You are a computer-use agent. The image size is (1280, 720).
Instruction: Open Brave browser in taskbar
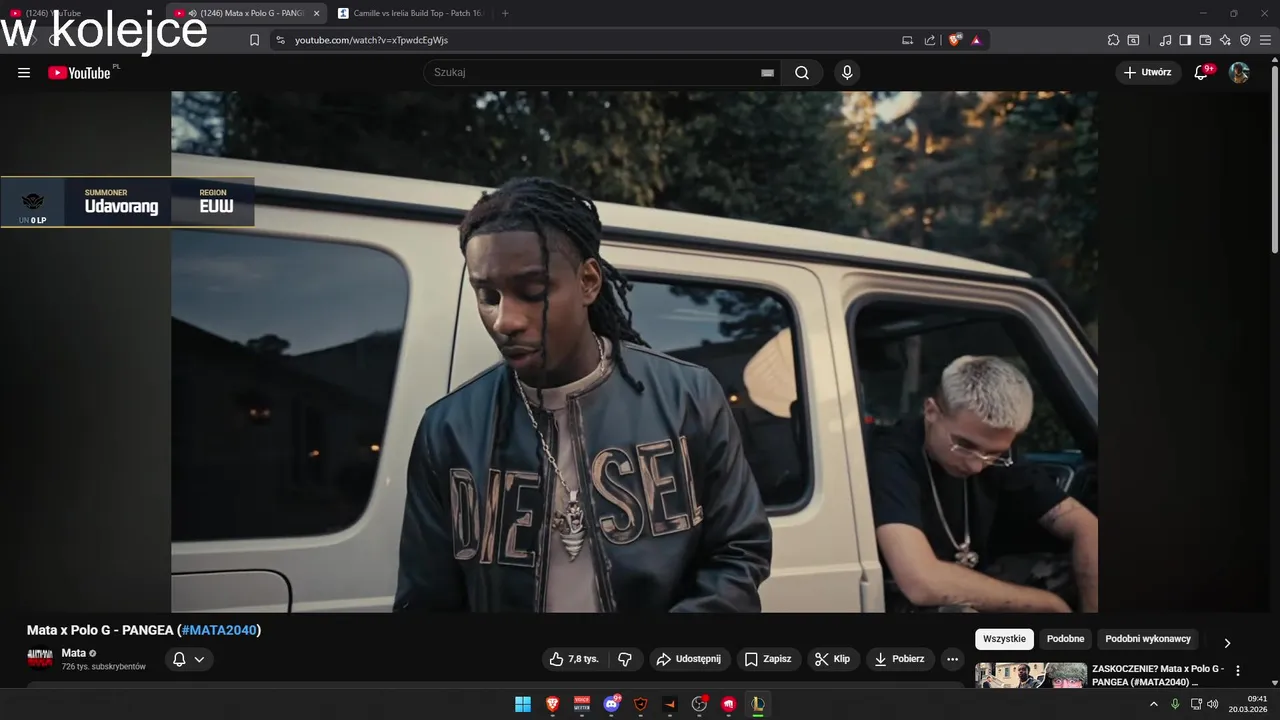click(x=553, y=704)
